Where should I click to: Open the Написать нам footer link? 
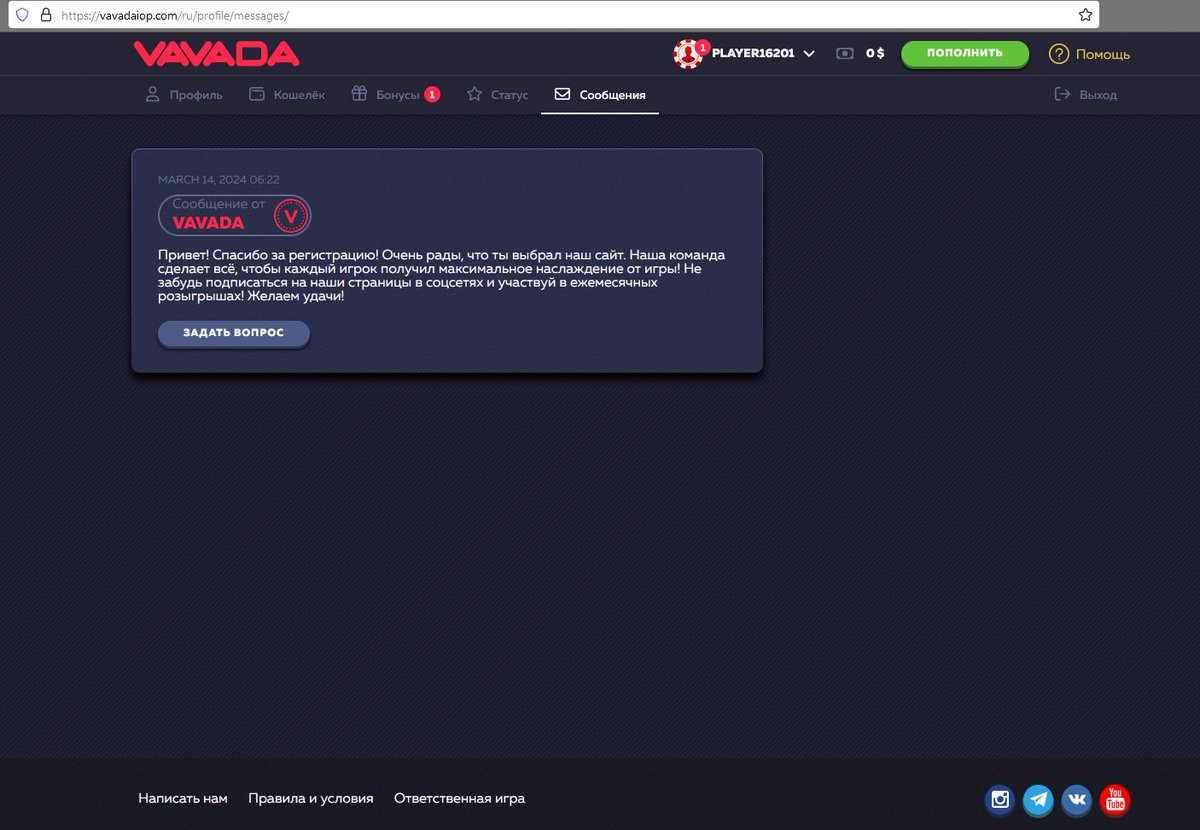tap(183, 798)
